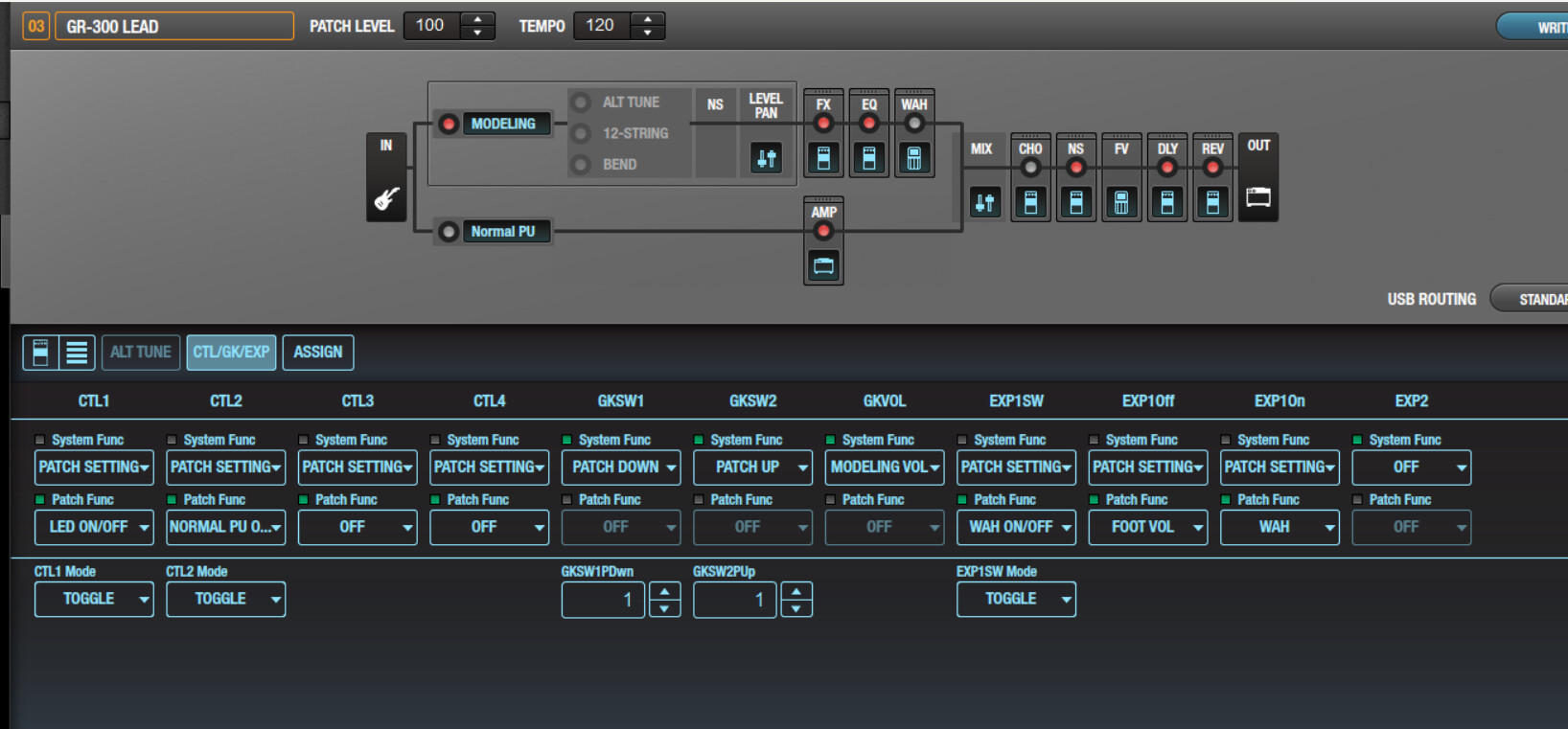
Task: Click the MODELING block label
Action: 503,124
